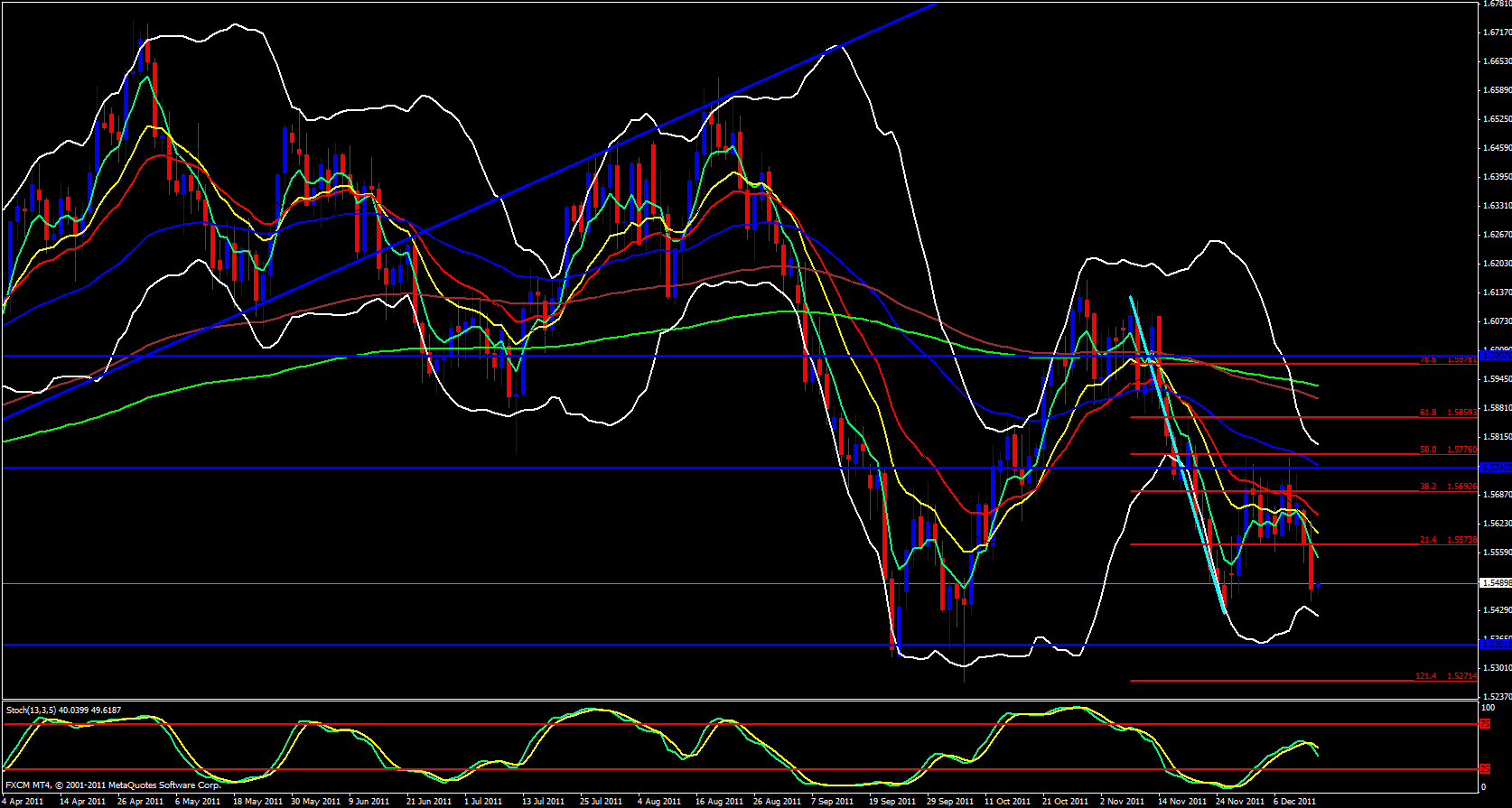The height and width of the screenshot is (808, 1512).
Task: Click the stochastic 25 level tag
Action: 1485,769
